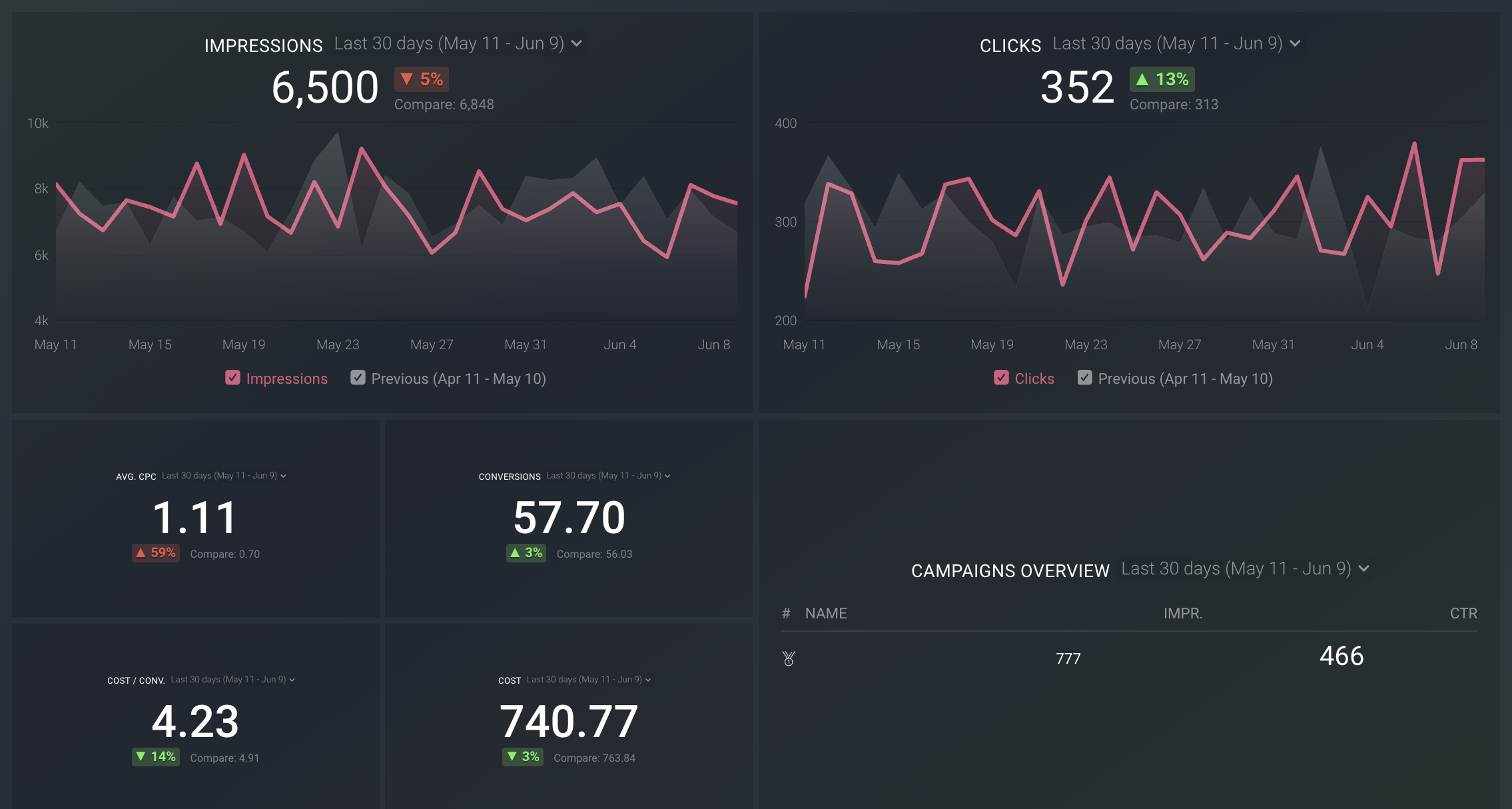Toggle the Impressions series checkbox
The height and width of the screenshot is (809, 1512).
pyautogui.click(x=232, y=378)
